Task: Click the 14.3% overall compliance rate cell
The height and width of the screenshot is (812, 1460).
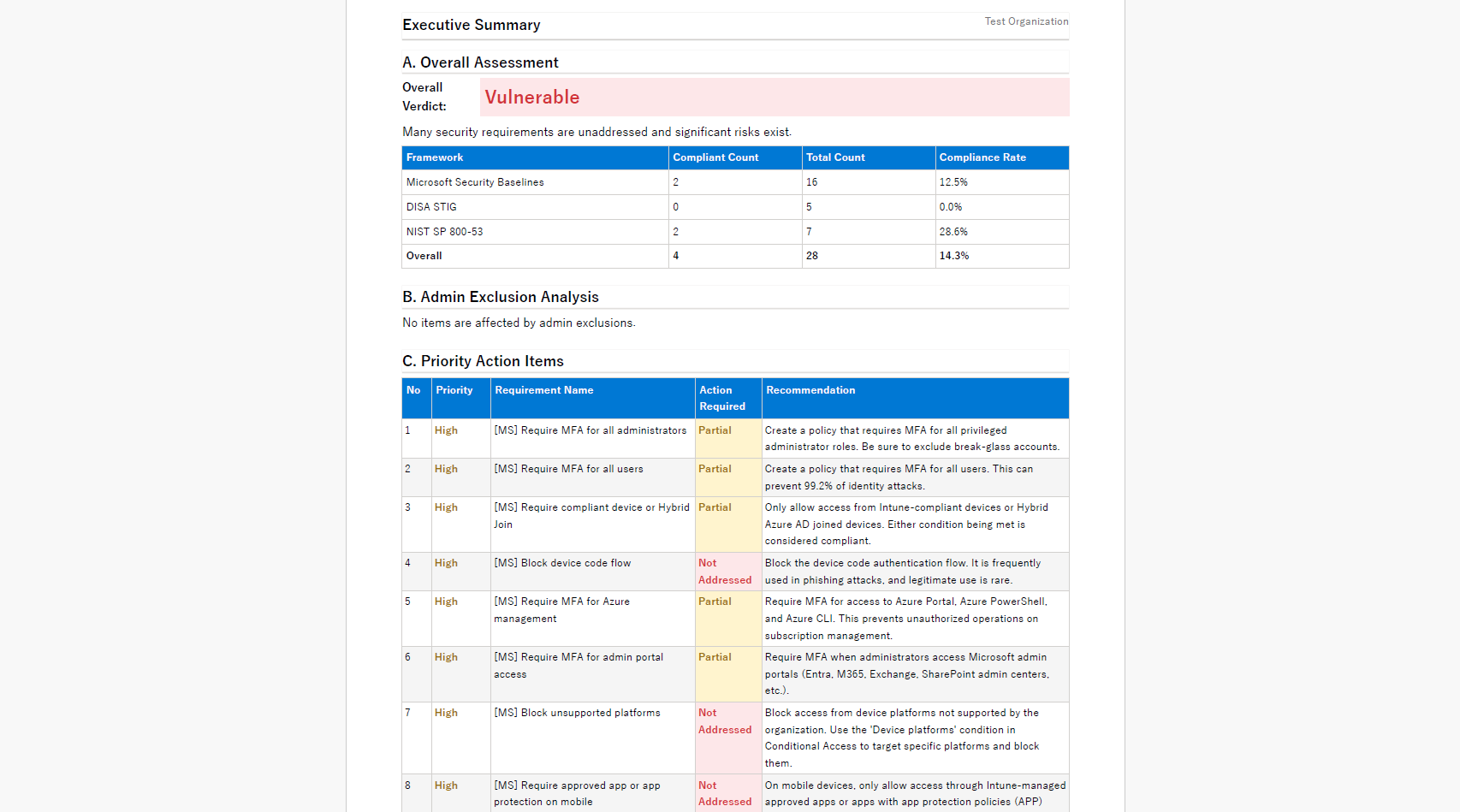Action: point(953,256)
